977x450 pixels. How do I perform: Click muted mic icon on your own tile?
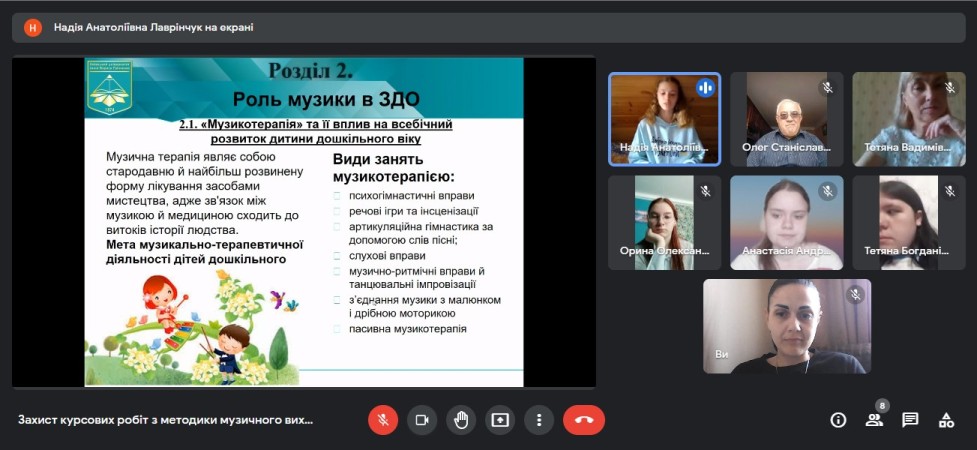(x=855, y=294)
